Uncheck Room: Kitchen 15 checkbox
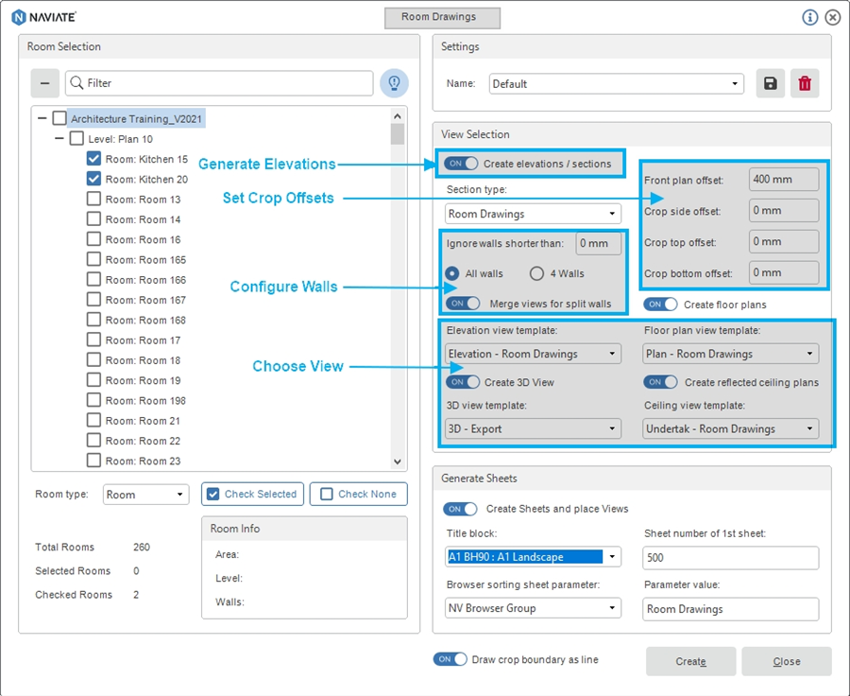This screenshot has height=696, width=850. pyautogui.click(x=94, y=158)
